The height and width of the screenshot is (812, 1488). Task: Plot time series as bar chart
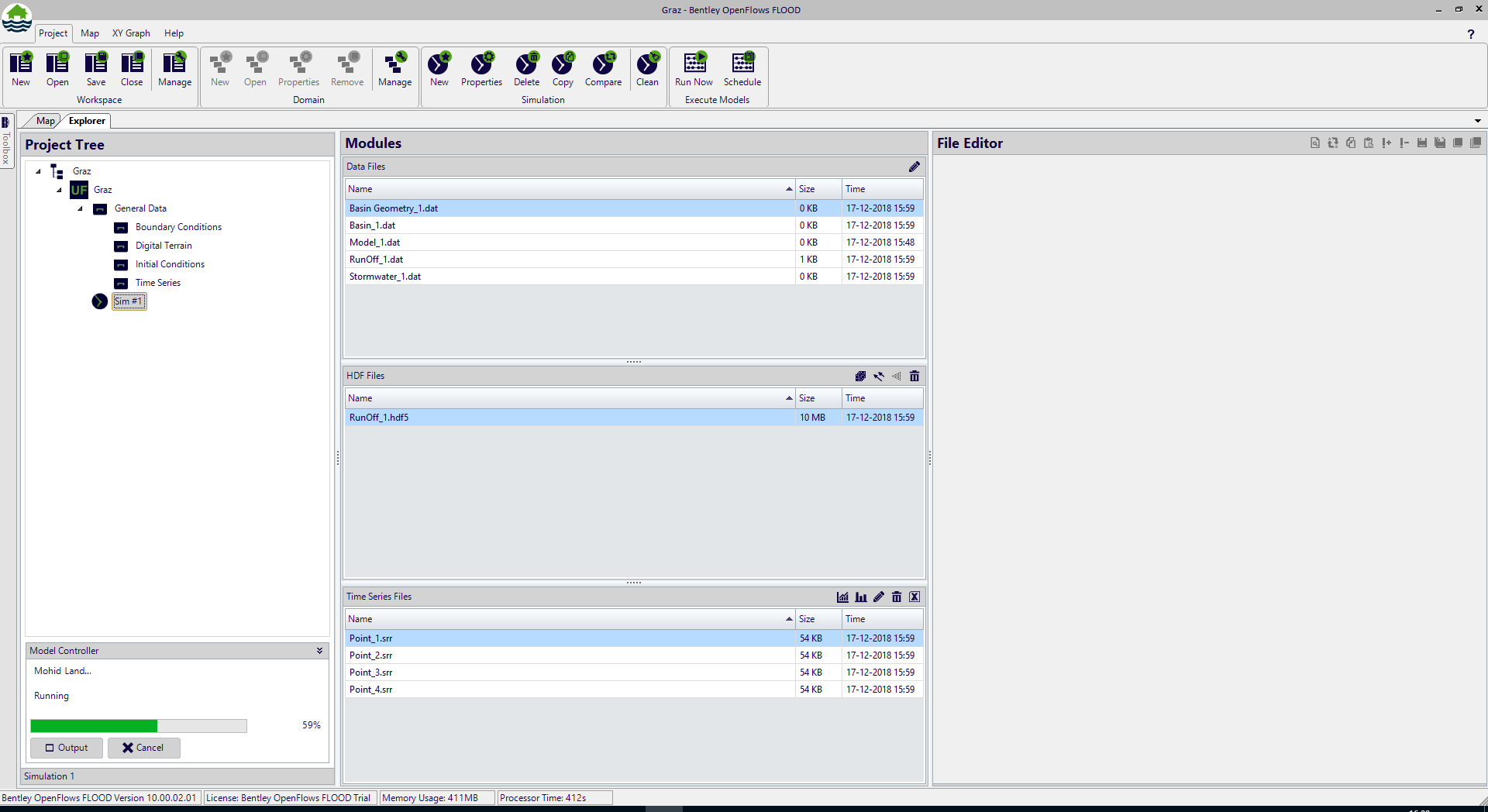[x=861, y=597]
